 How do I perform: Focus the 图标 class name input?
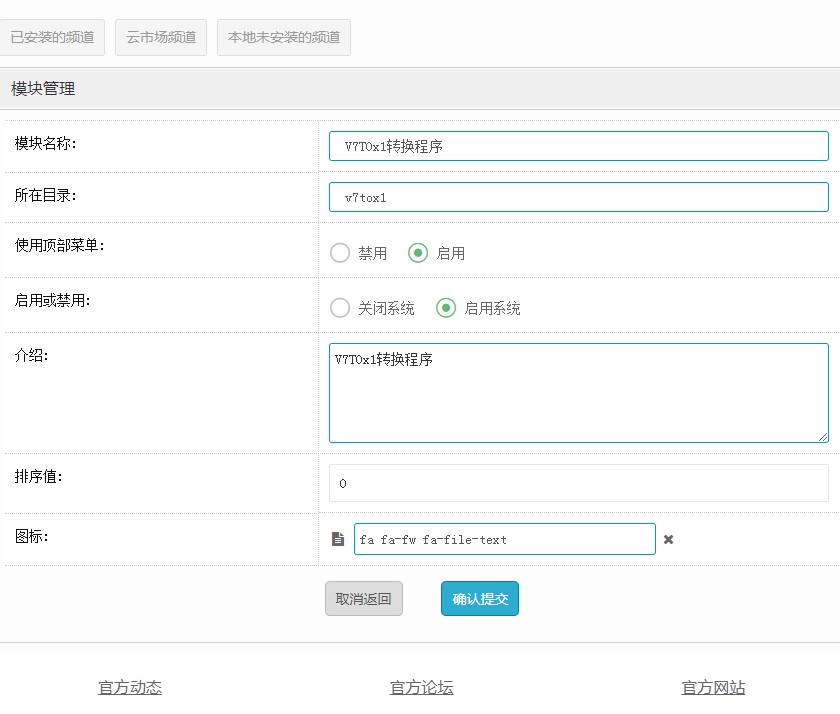coord(504,539)
